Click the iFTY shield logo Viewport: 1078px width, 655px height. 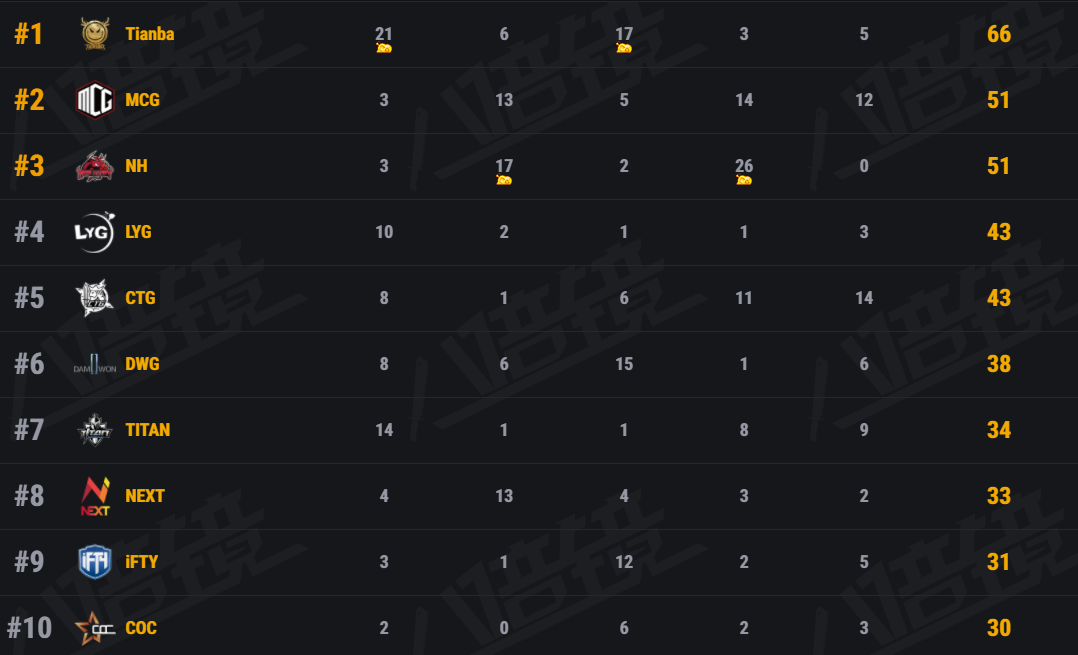pyautogui.click(x=95, y=562)
